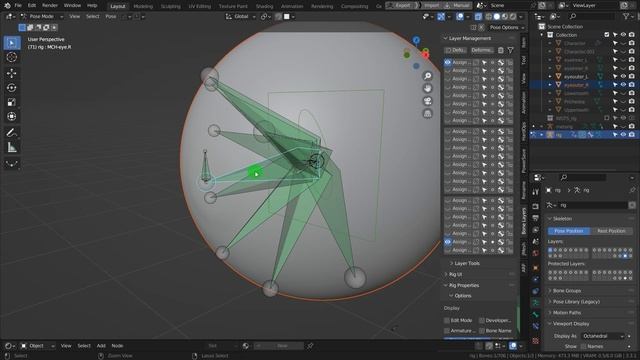Screen dimensions: 640x360
Task: Open the Bone Layers sidebar tab
Action: click(524, 221)
